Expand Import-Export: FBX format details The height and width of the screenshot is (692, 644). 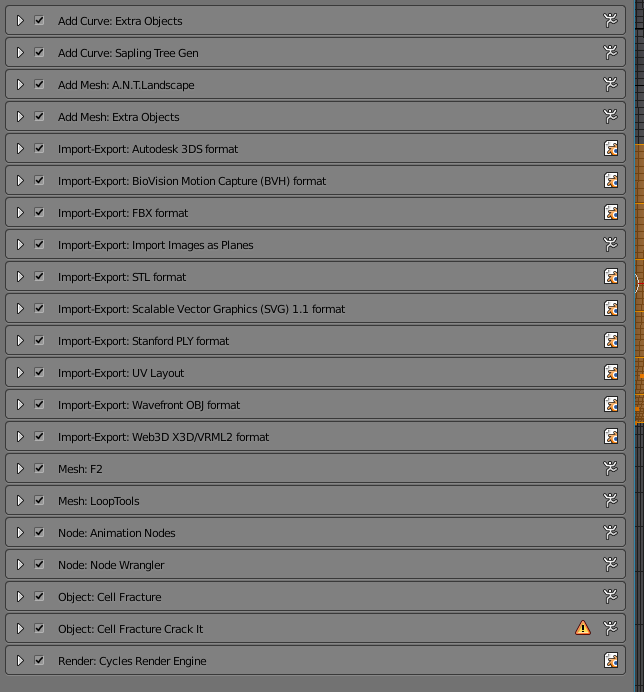click(20, 212)
